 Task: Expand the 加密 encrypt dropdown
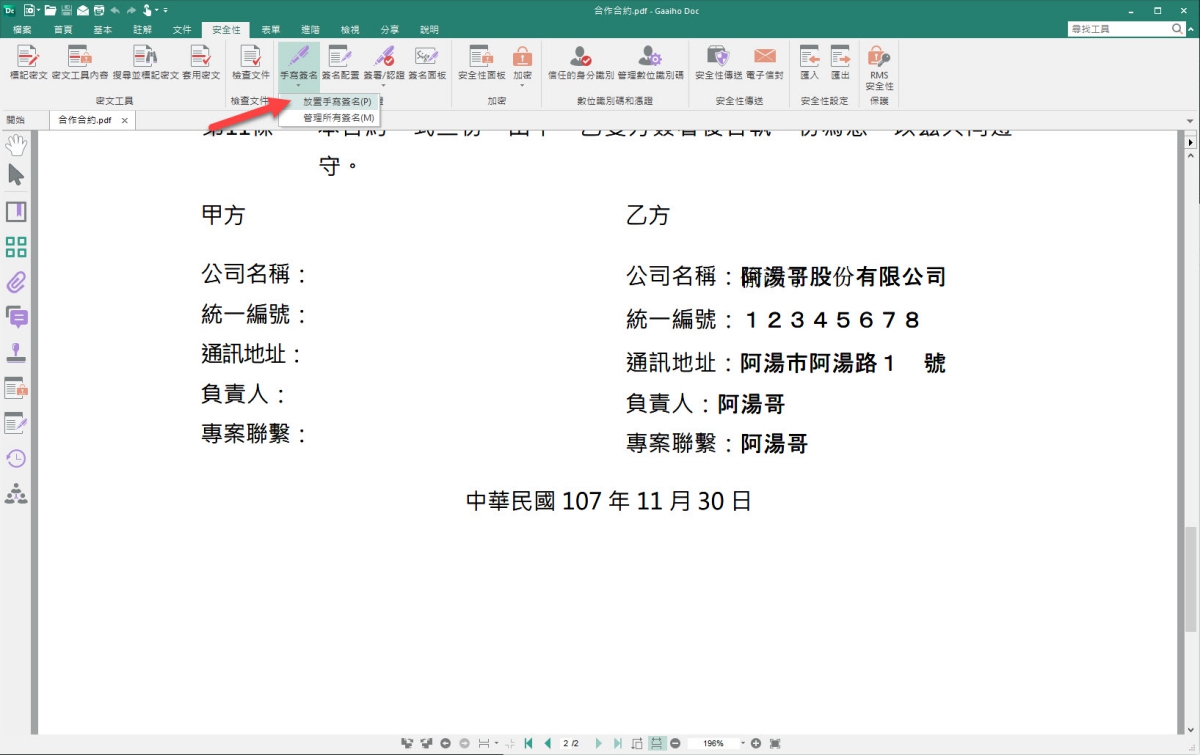click(522, 85)
